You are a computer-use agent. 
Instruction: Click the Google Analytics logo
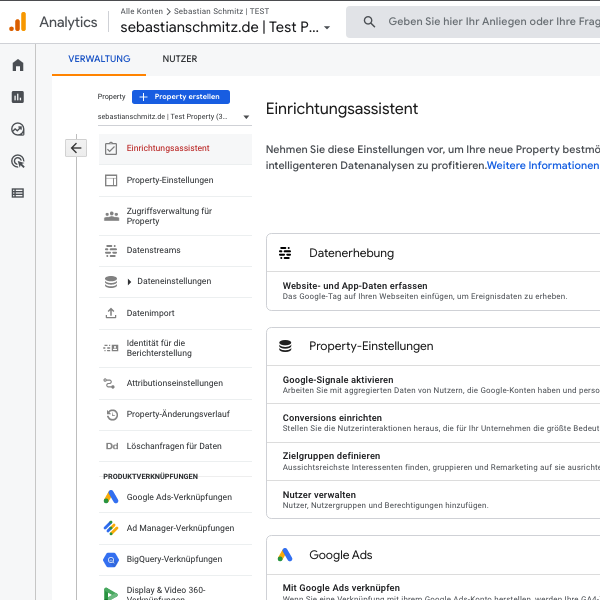pyautogui.click(x=18, y=22)
